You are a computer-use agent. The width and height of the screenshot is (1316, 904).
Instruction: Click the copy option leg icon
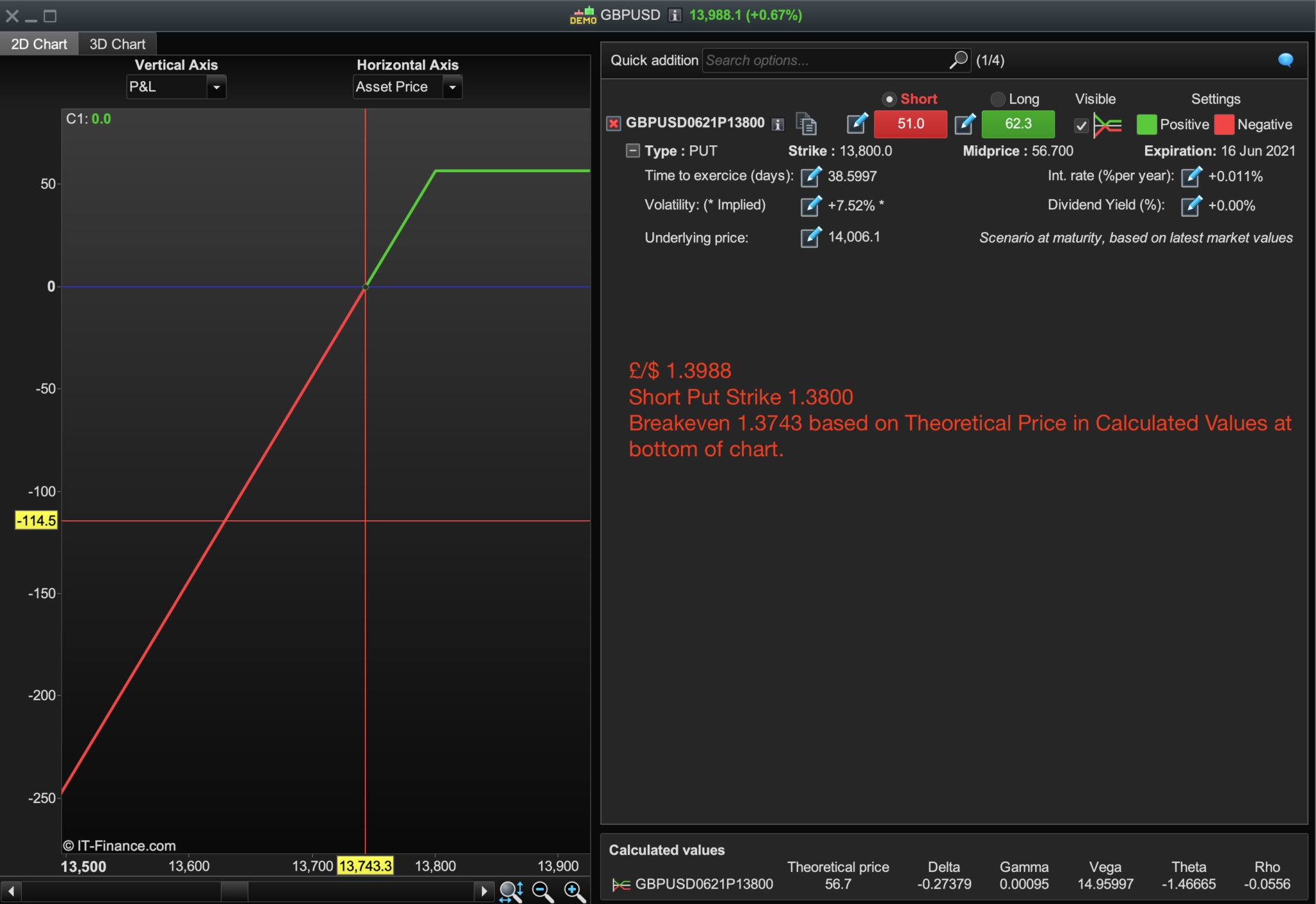pyautogui.click(x=806, y=123)
